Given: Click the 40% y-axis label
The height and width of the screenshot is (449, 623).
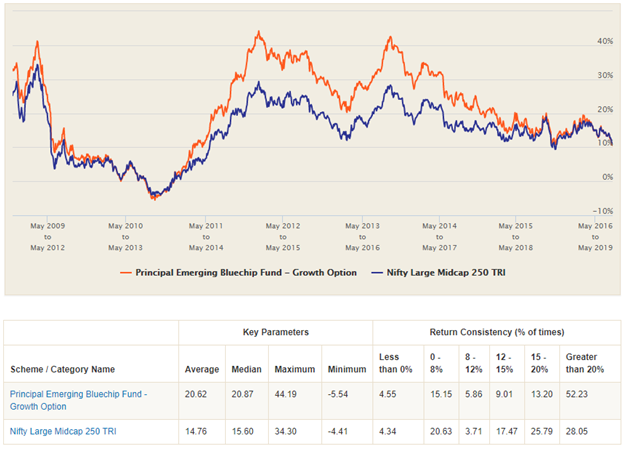Looking at the screenshot, I should point(604,42).
